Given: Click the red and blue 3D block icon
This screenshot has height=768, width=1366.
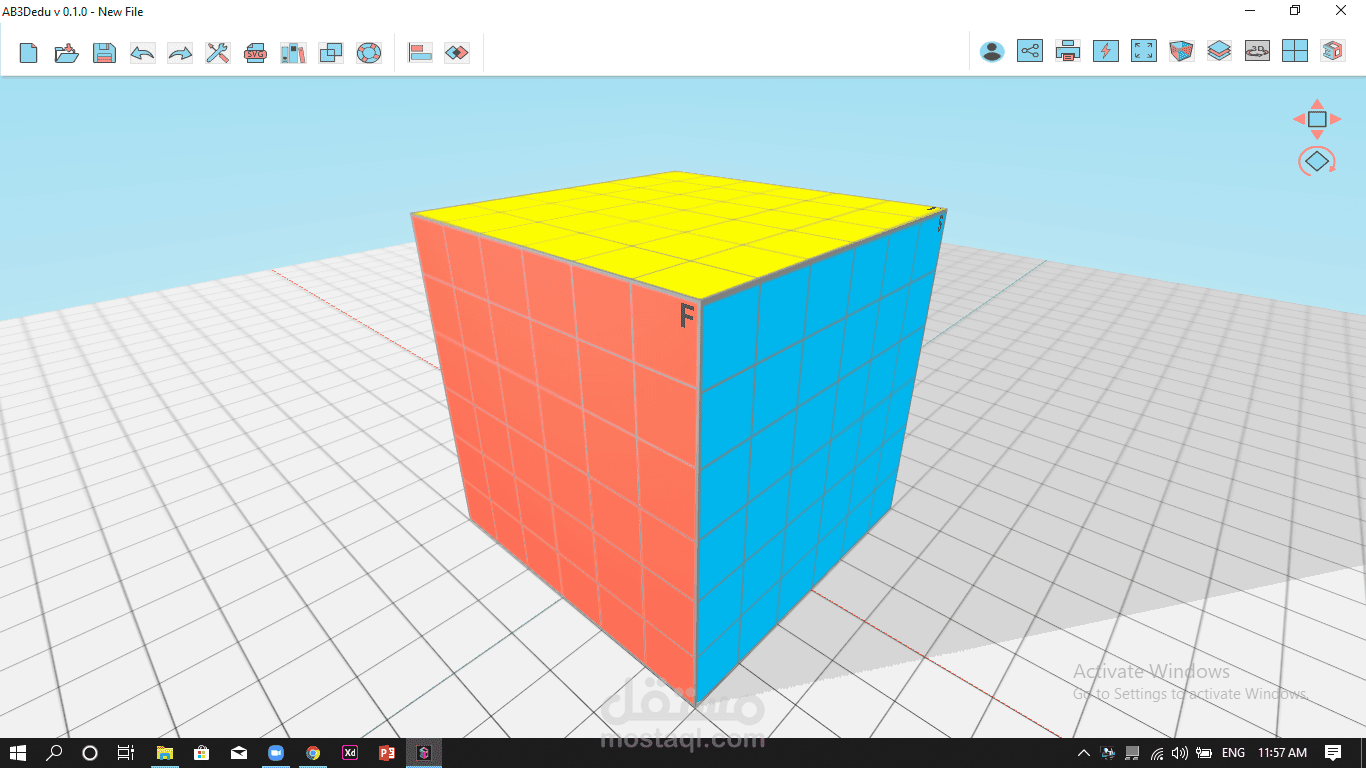Looking at the screenshot, I should [1333, 51].
